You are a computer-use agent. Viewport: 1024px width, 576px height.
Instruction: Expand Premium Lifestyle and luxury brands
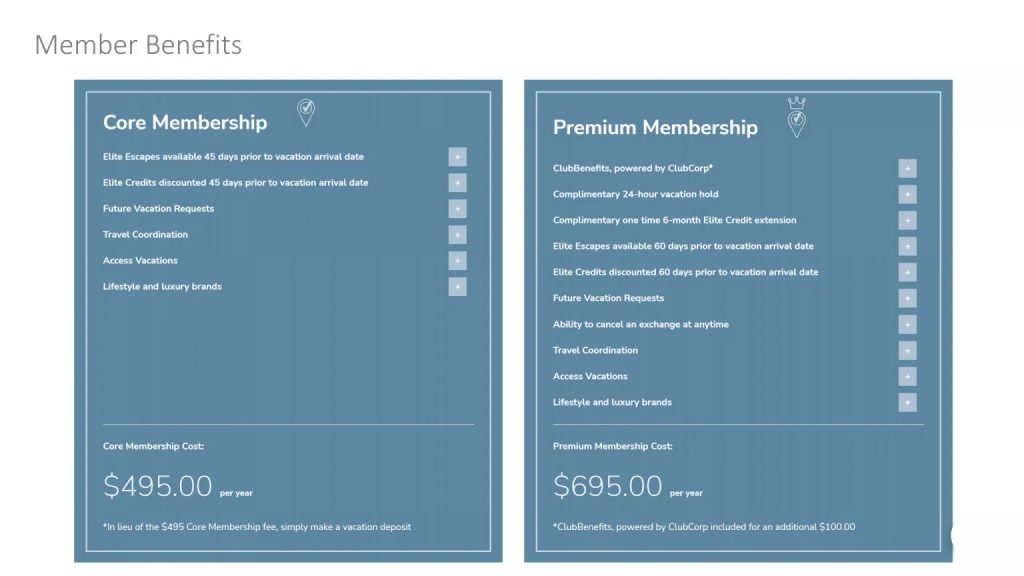(907, 403)
